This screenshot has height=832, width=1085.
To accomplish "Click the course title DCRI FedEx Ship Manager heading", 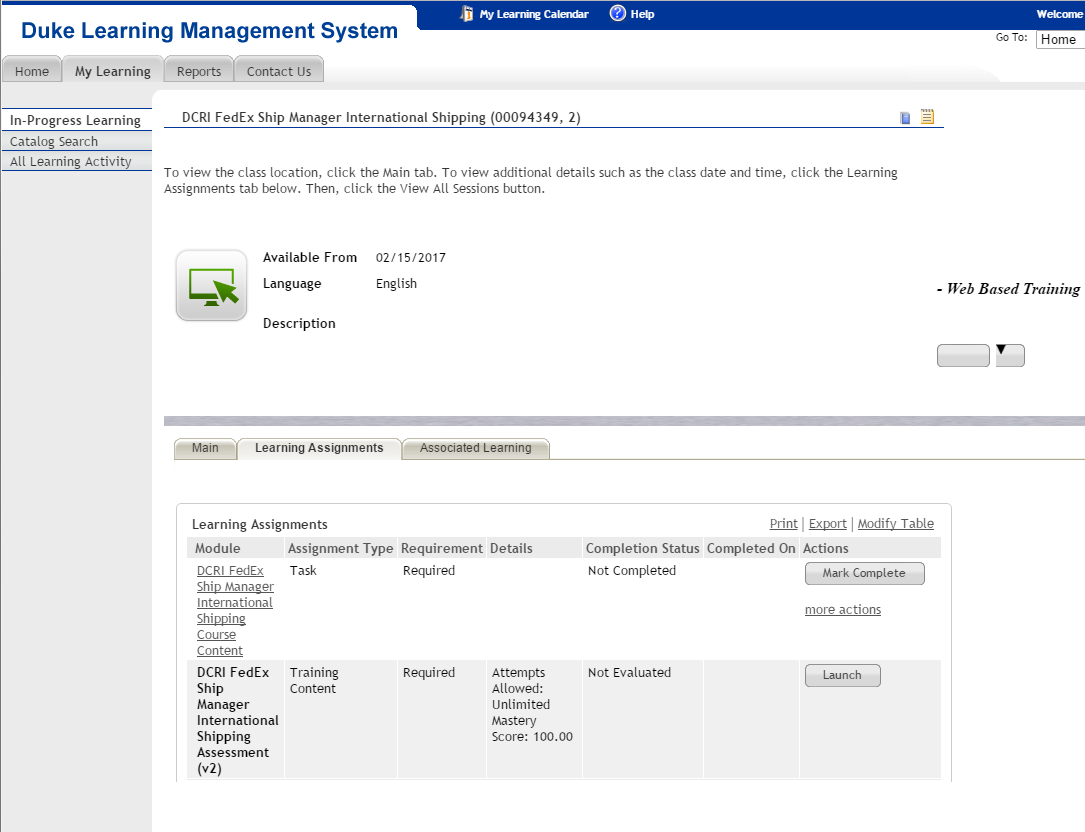I will (381, 117).
